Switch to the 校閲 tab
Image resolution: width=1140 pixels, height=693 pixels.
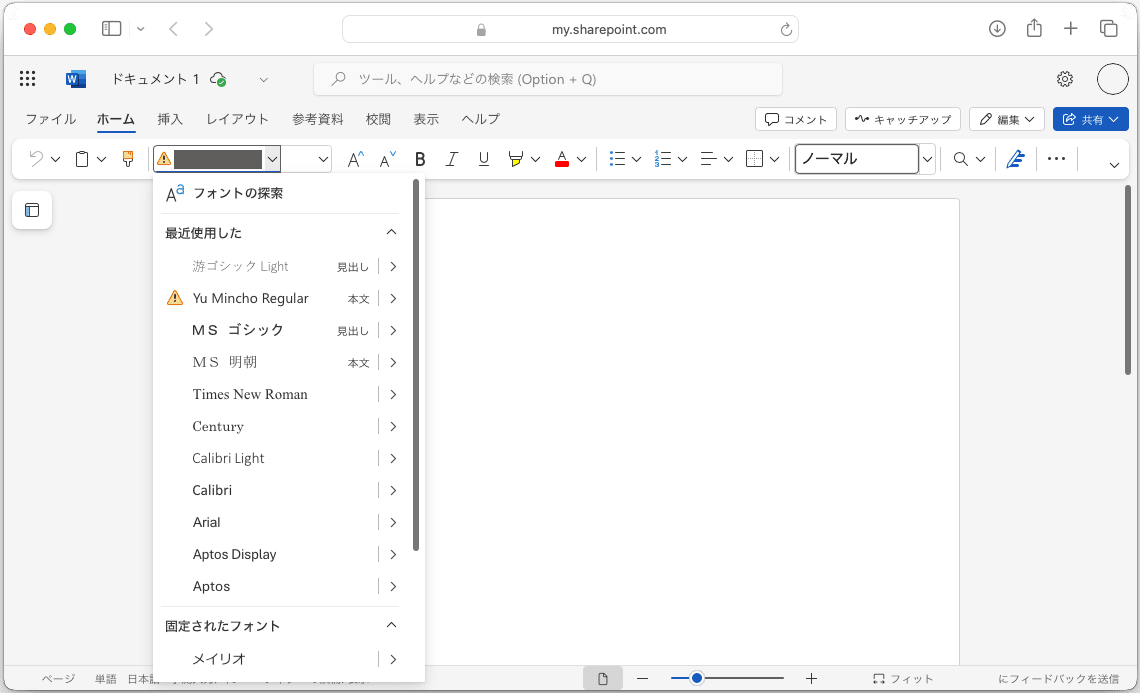tap(378, 119)
